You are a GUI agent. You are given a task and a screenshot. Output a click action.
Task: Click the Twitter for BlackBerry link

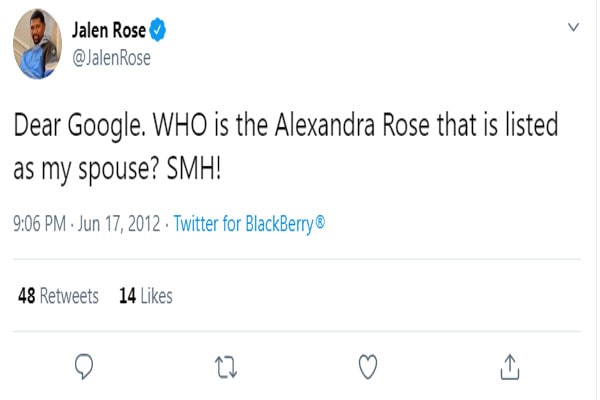pyautogui.click(x=250, y=224)
